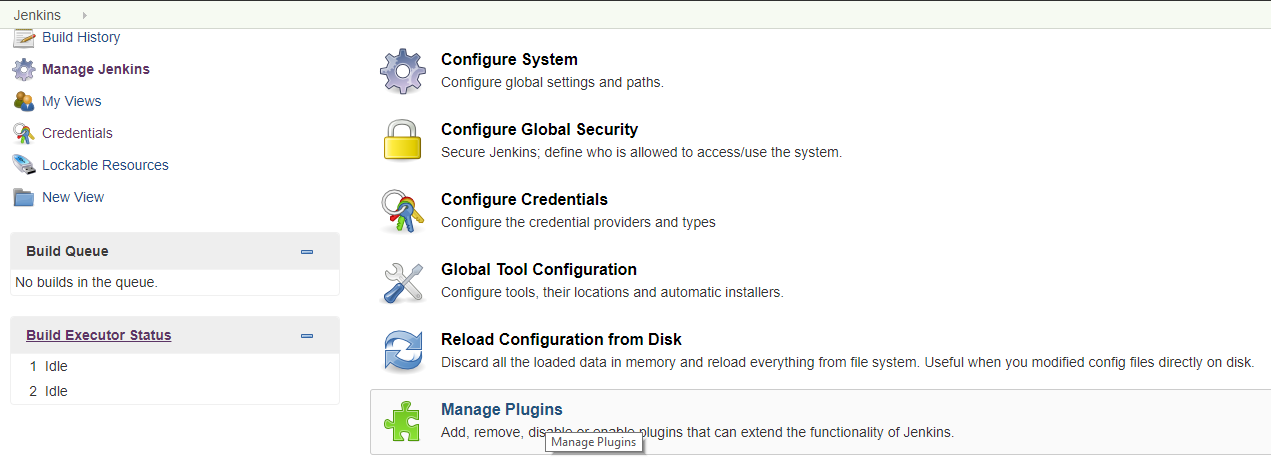Open Credentials in the sidebar
Screen dimensions: 1271x464
[77, 133]
